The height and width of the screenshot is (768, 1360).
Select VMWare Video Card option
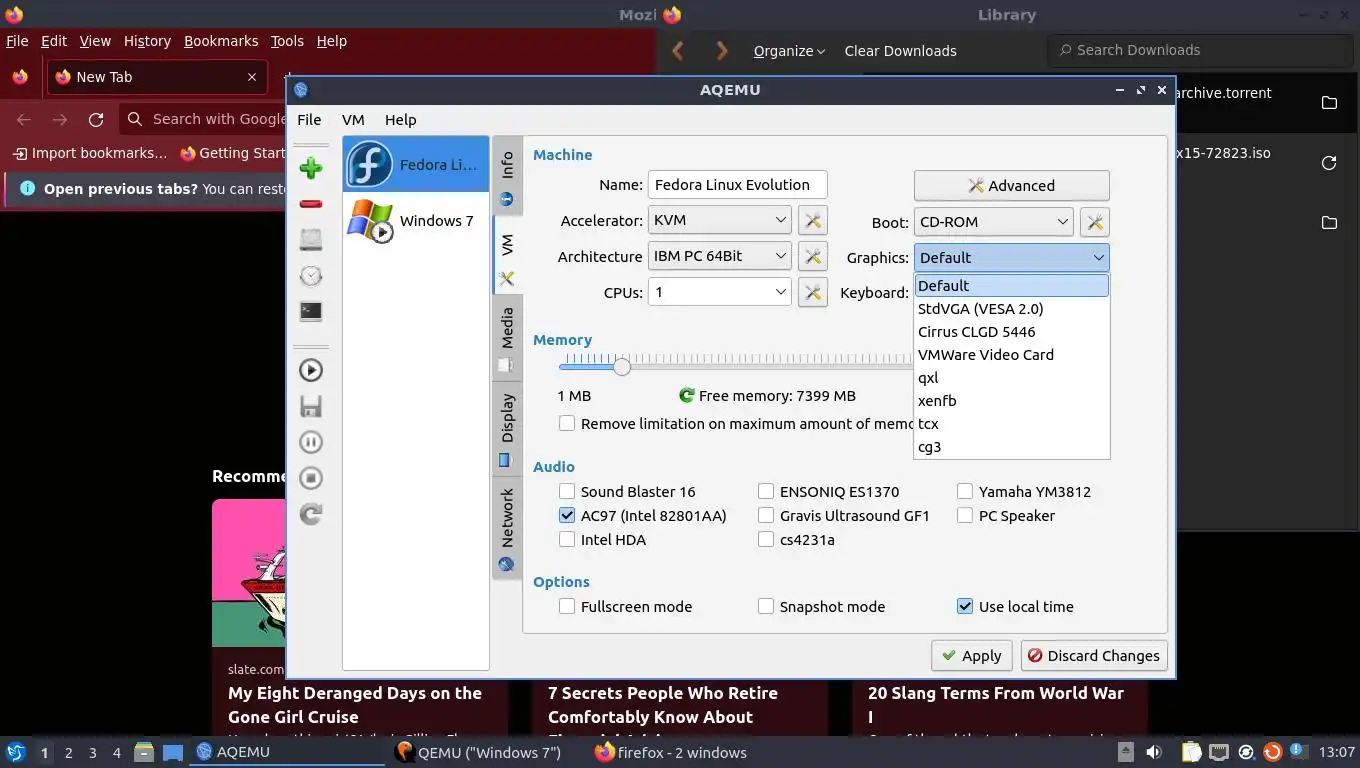point(1011,355)
